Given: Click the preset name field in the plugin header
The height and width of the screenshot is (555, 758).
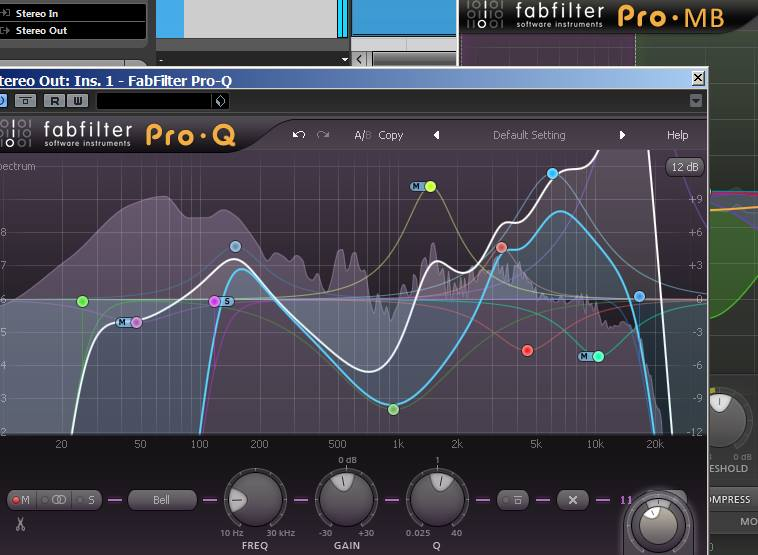Looking at the screenshot, I should pos(154,101).
